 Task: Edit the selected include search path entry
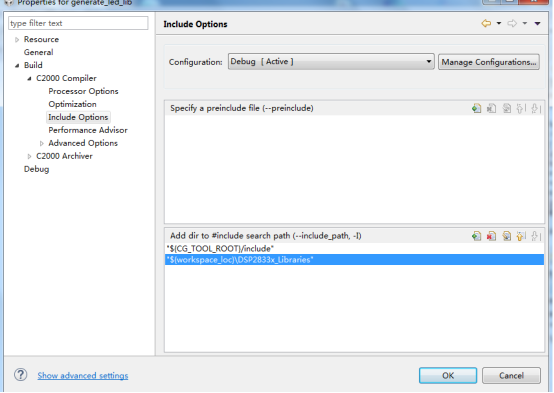507,236
